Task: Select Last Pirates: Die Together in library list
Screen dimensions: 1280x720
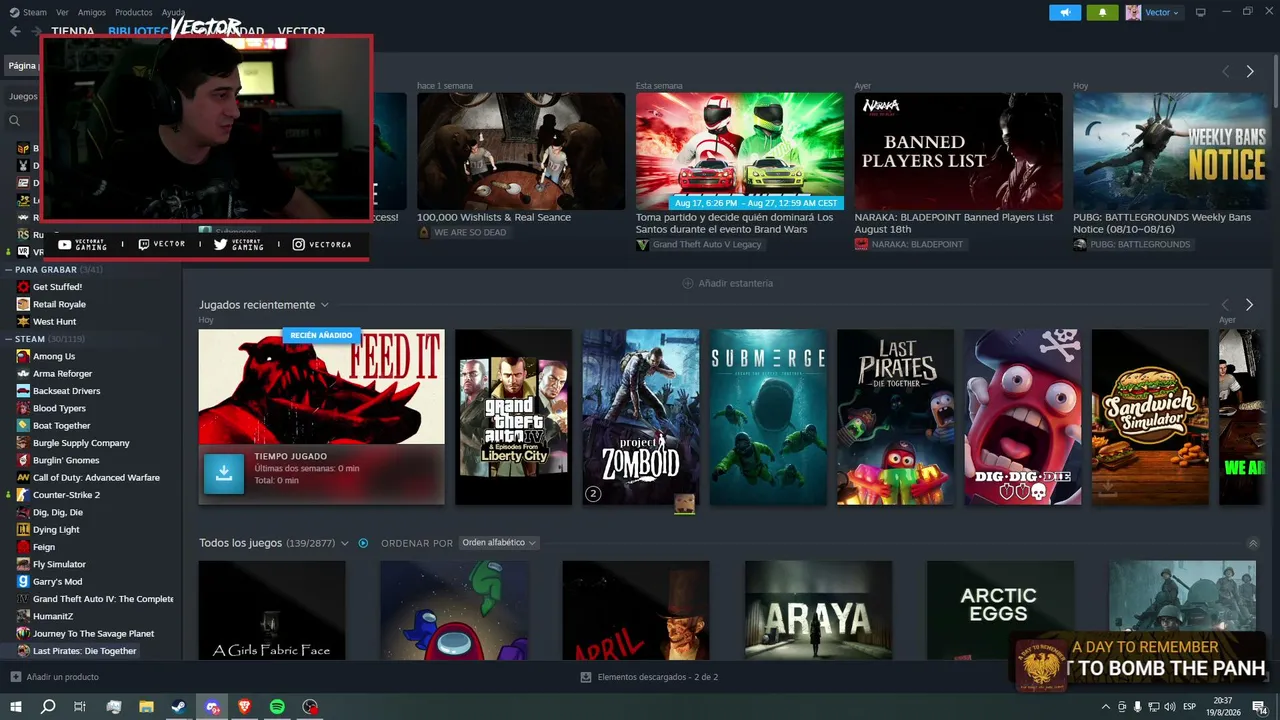Action: pos(84,651)
